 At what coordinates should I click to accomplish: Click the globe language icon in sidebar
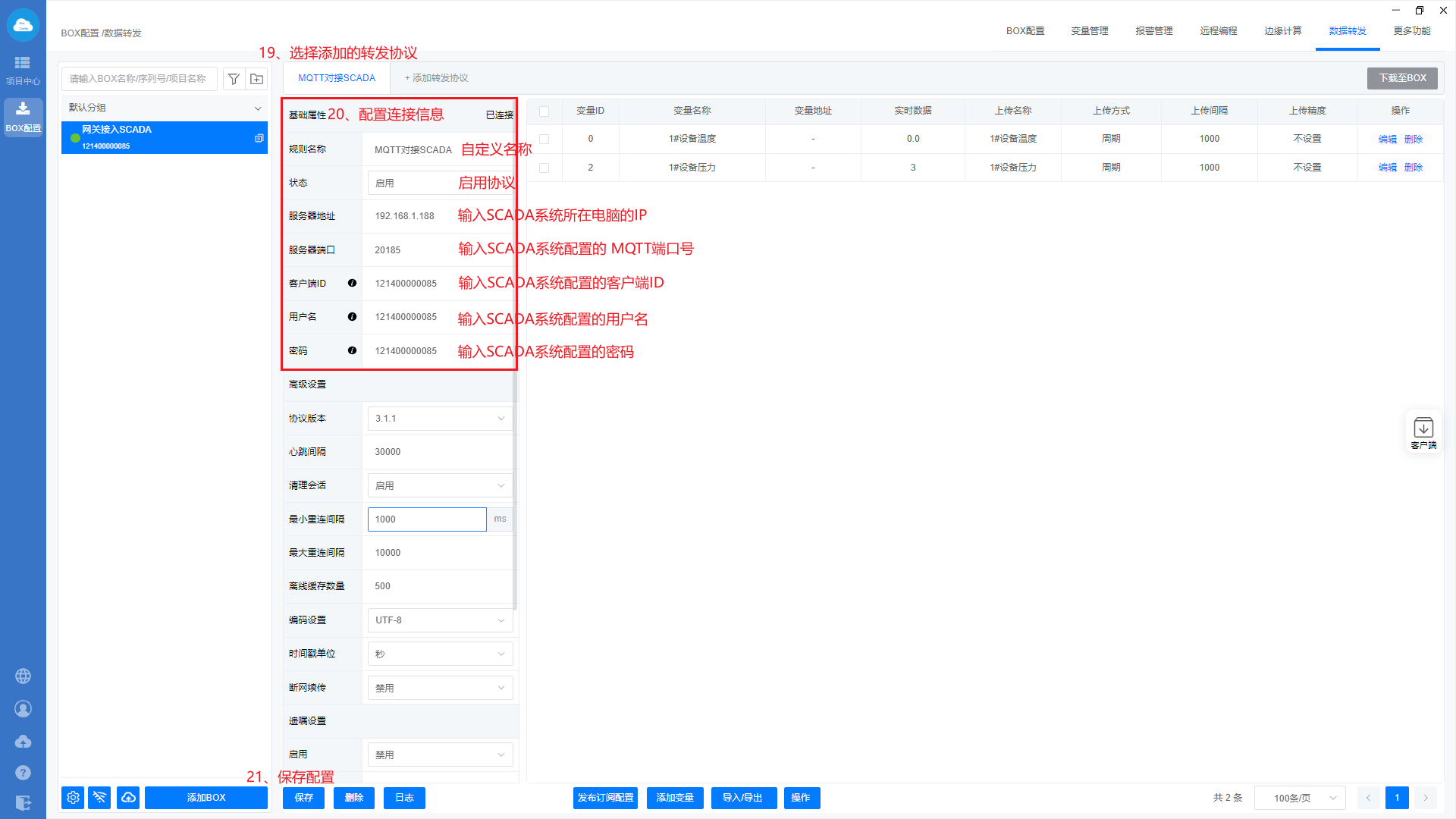tap(23, 676)
